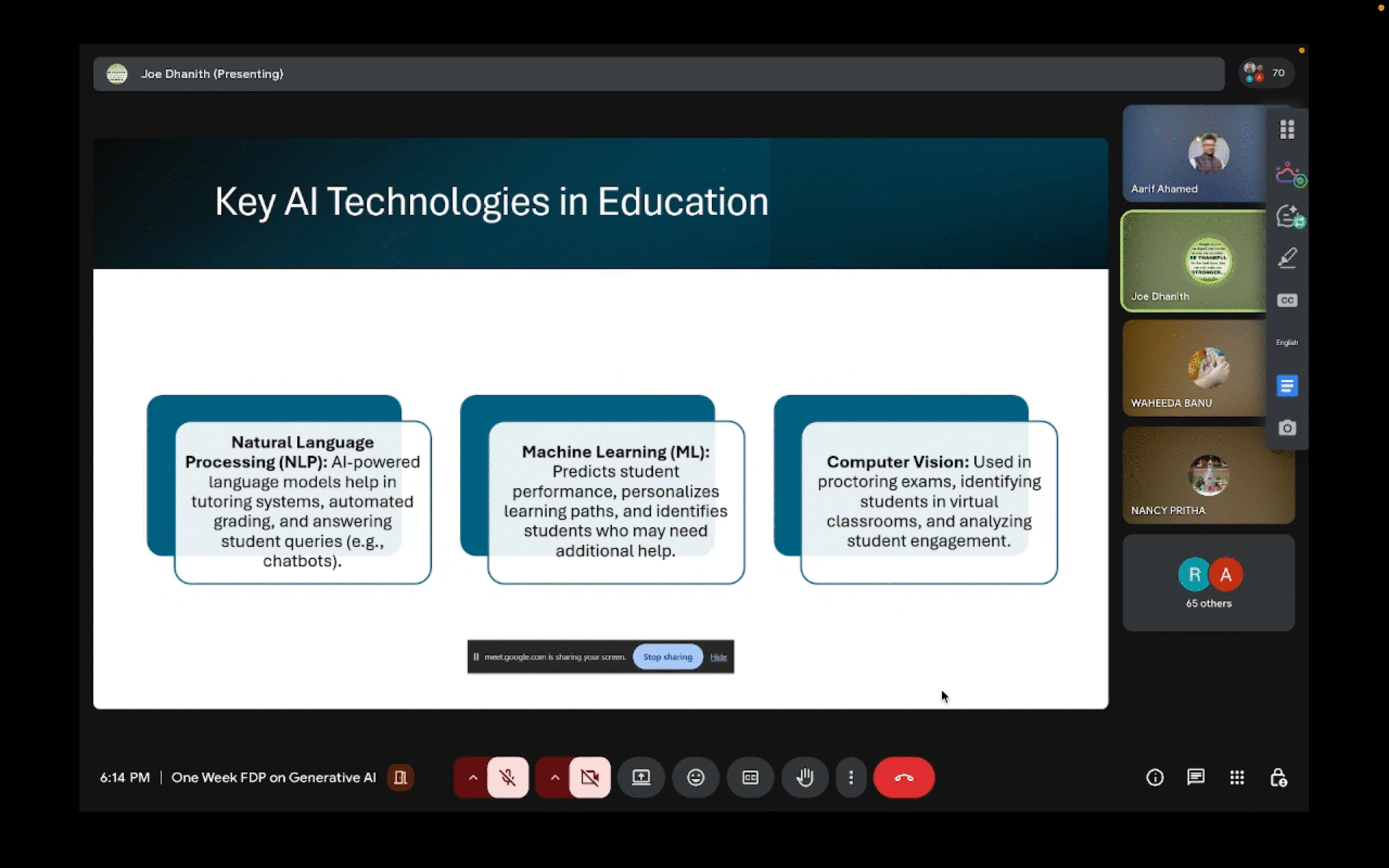Open host controls lock icon
1389x868 pixels.
coord(1278,777)
